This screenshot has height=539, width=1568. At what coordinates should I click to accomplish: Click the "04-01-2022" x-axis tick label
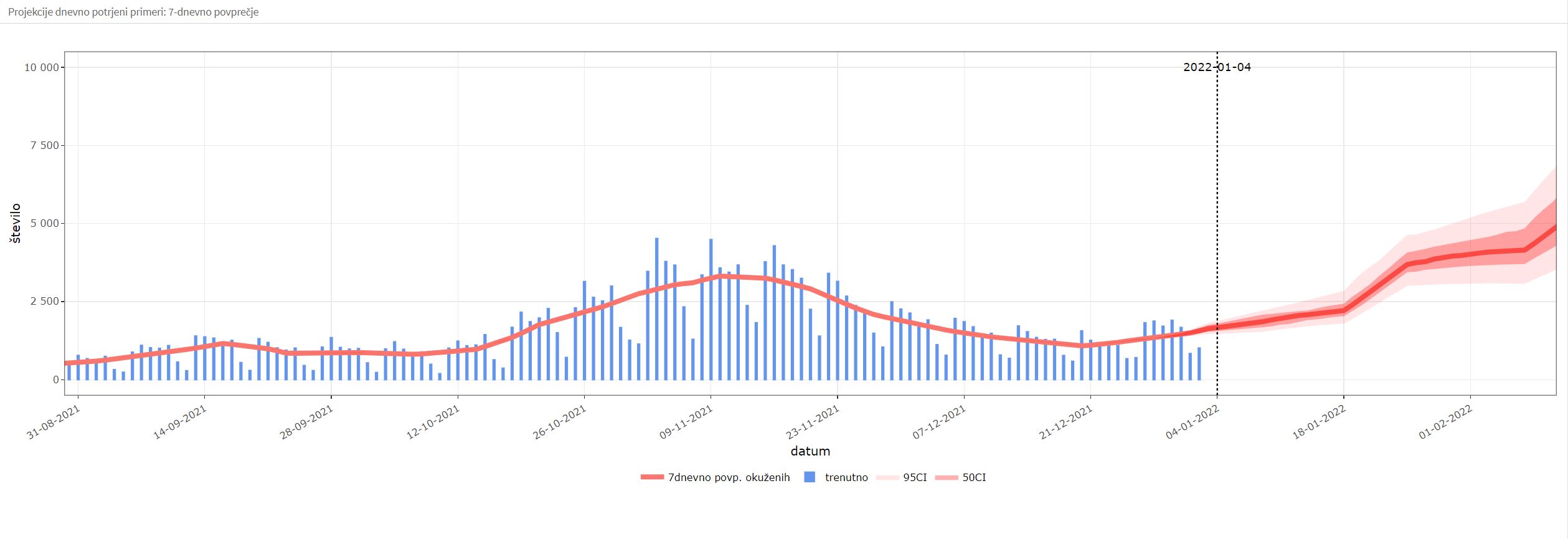[x=1193, y=422]
